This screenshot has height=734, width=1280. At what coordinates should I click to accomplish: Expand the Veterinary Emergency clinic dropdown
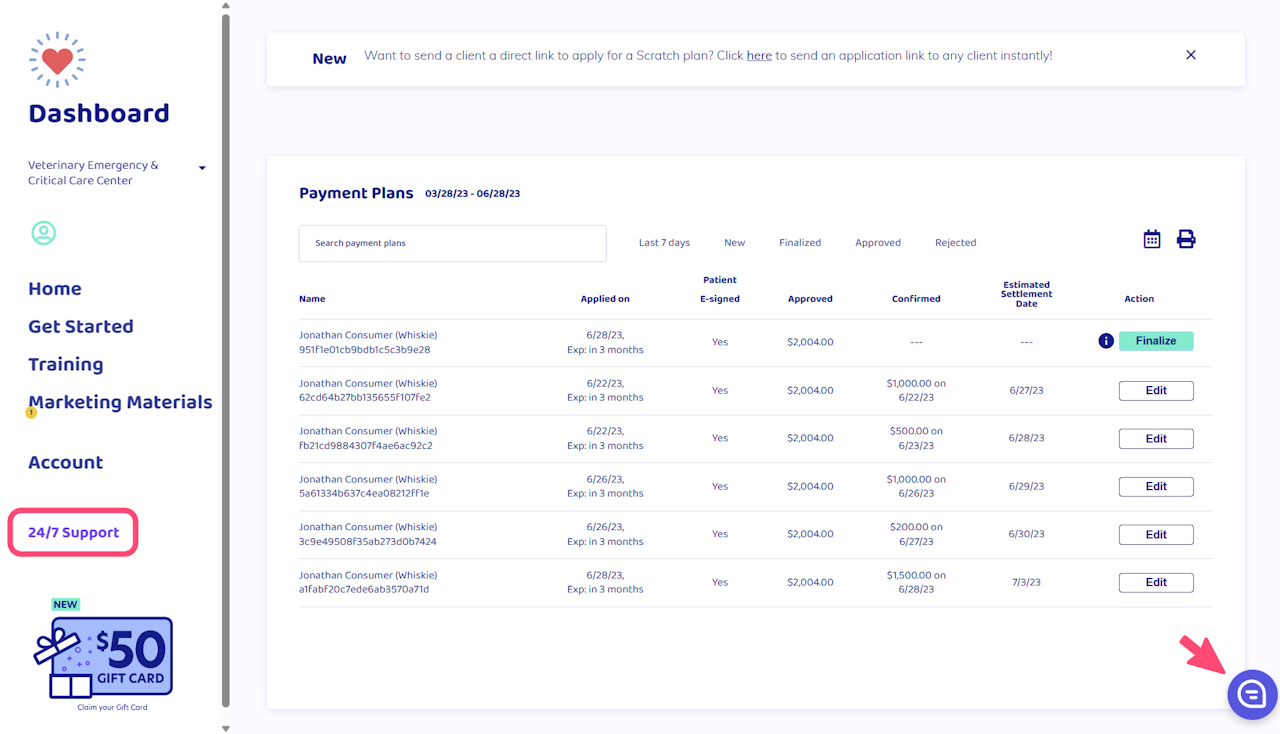pyautogui.click(x=202, y=168)
